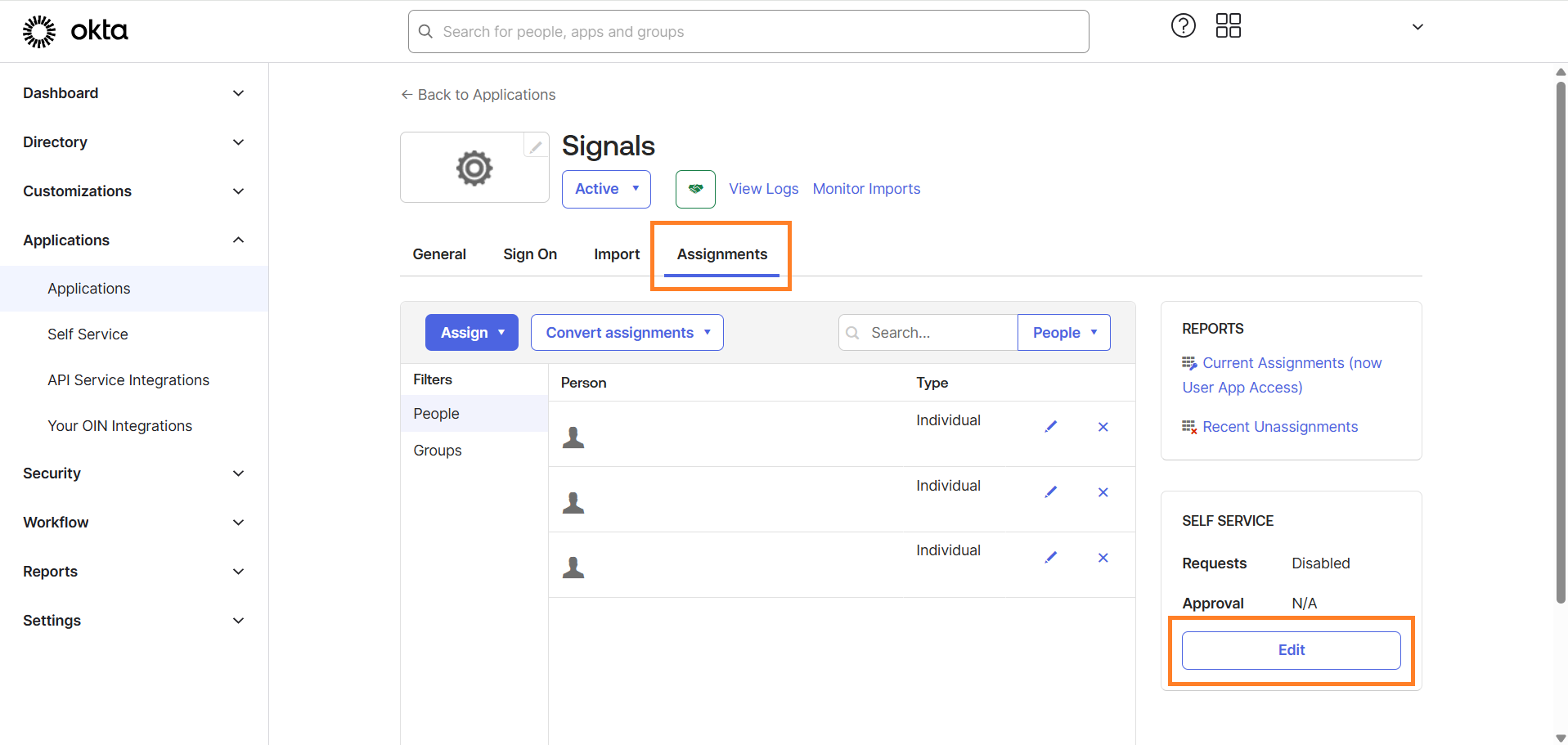Click the first person avatar icon
The height and width of the screenshot is (745, 1568).
pyautogui.click(x=573, y=438)
